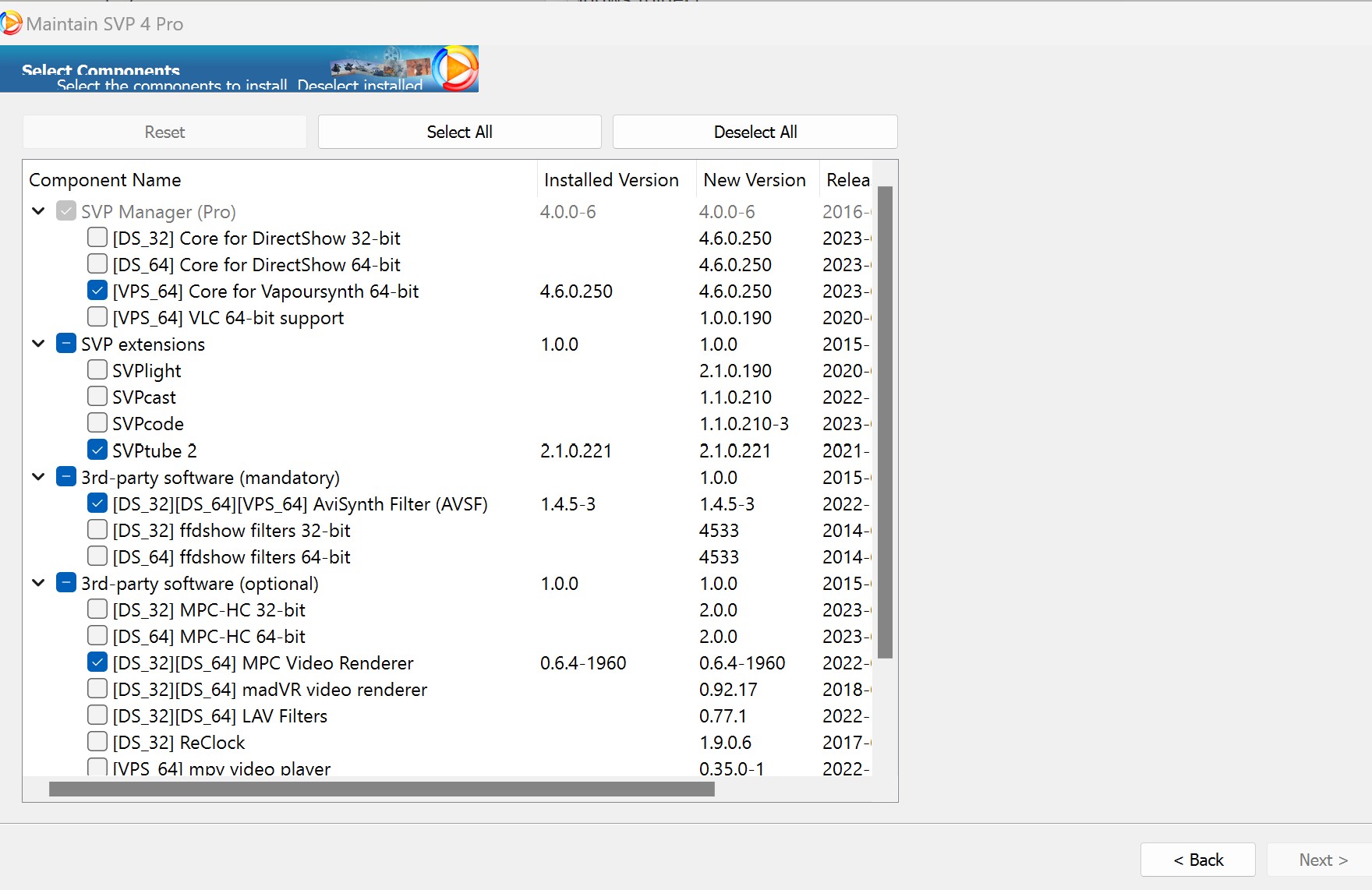Check madVR video renderer component
This screenshot has width=1372, height=890.
[x=97, y=689]
